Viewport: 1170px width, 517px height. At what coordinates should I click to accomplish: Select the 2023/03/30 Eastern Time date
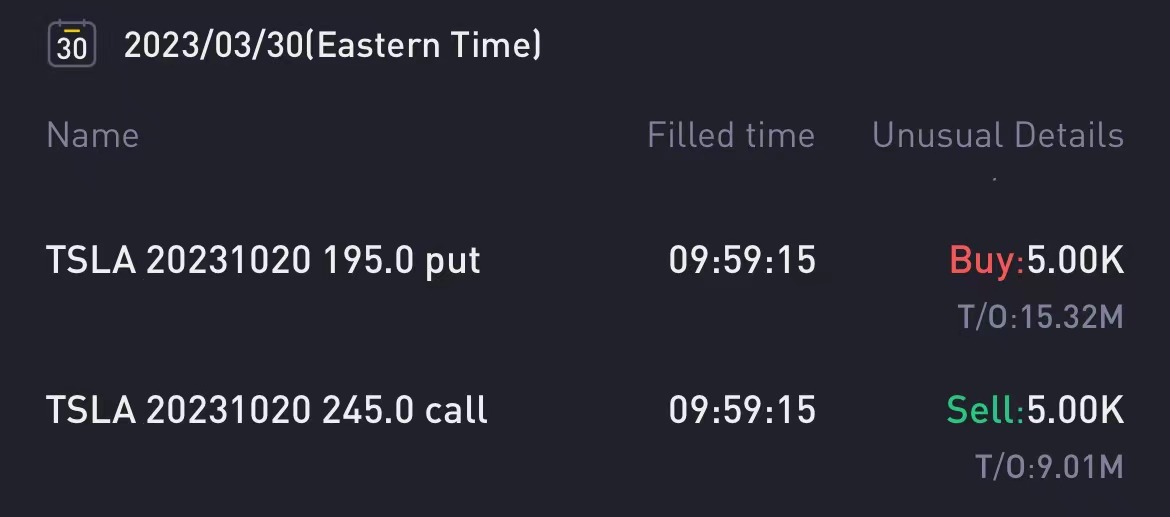point(332,45)
